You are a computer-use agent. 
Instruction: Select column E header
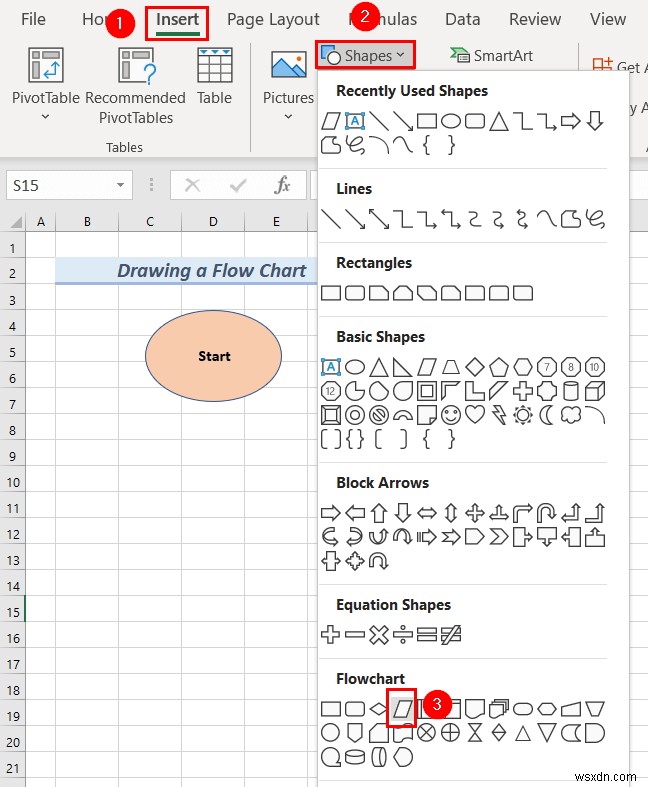coord(276,222)
